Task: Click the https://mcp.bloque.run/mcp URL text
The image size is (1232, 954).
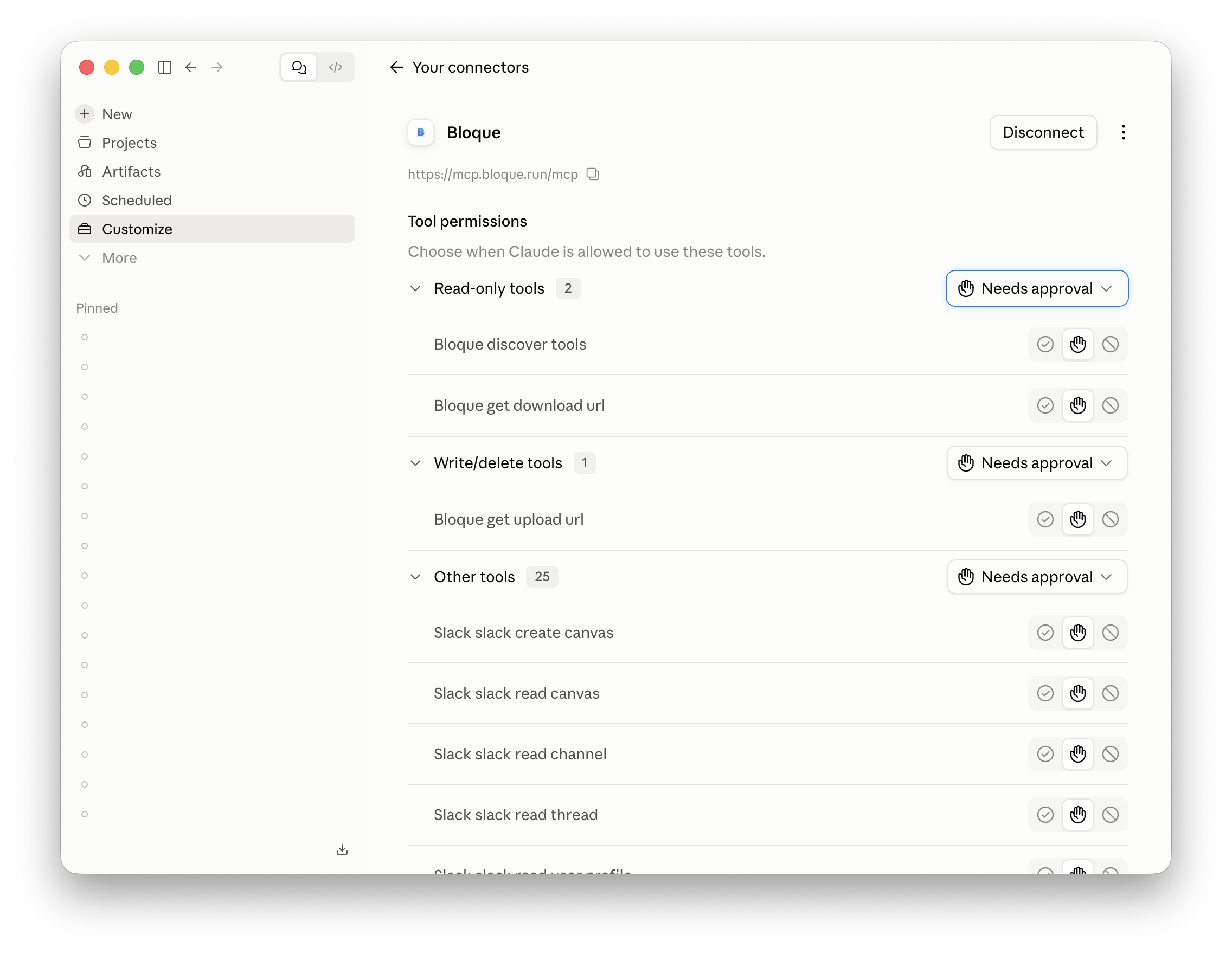Action: [x=492, y=174]
